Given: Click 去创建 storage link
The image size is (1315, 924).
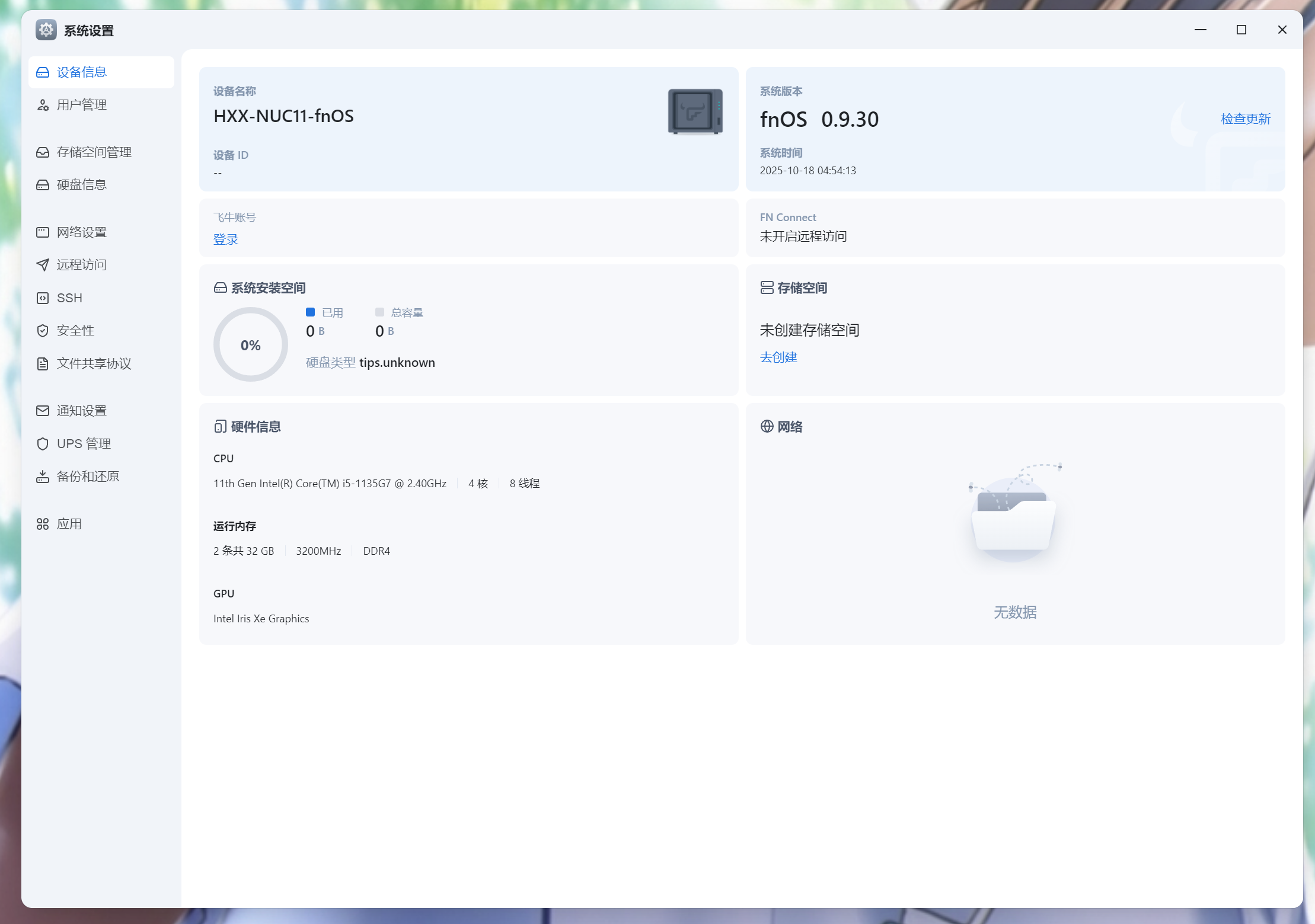Looking at the screenshot, I should pyautogui.click(x=778, y=357).
